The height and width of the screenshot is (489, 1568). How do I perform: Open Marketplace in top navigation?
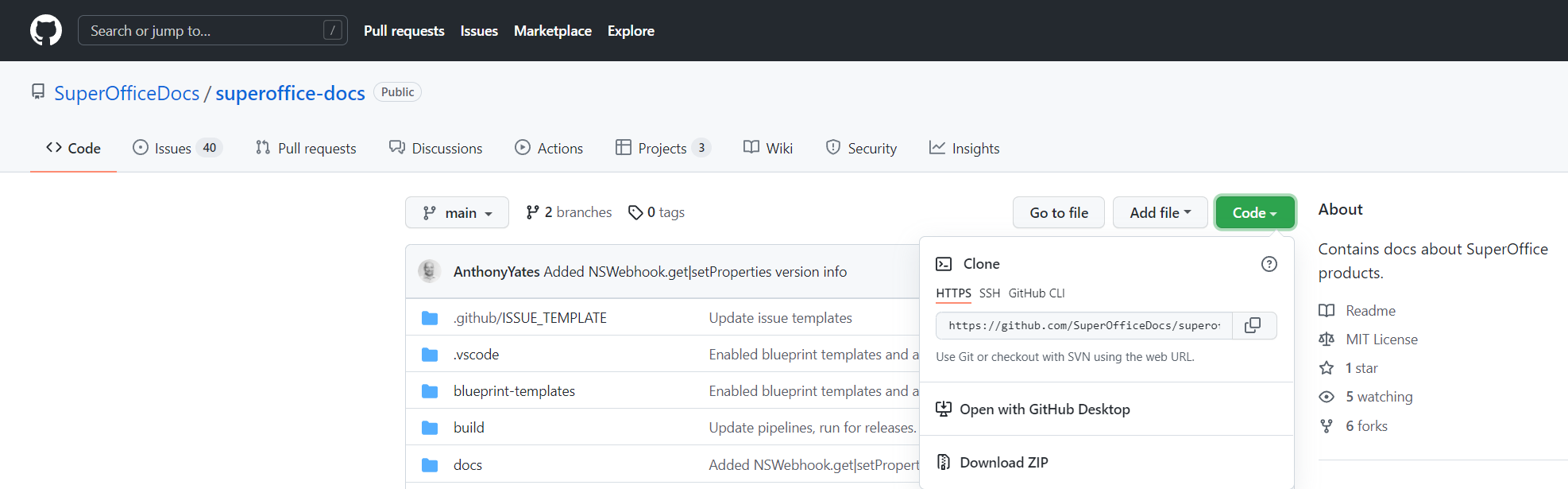pos(553,30)
